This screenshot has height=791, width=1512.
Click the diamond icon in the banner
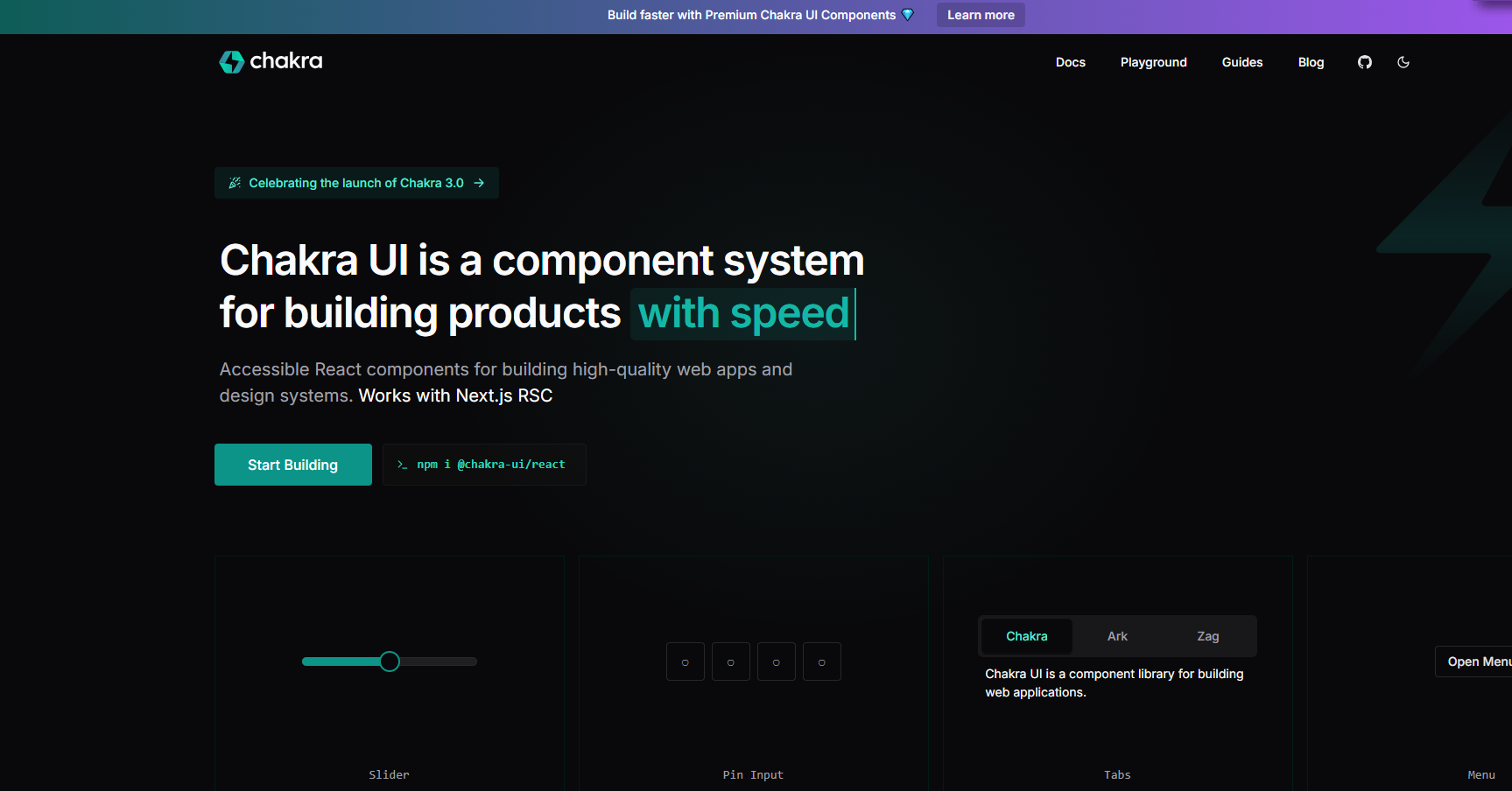pyautogui.click(x=908, y=15)
